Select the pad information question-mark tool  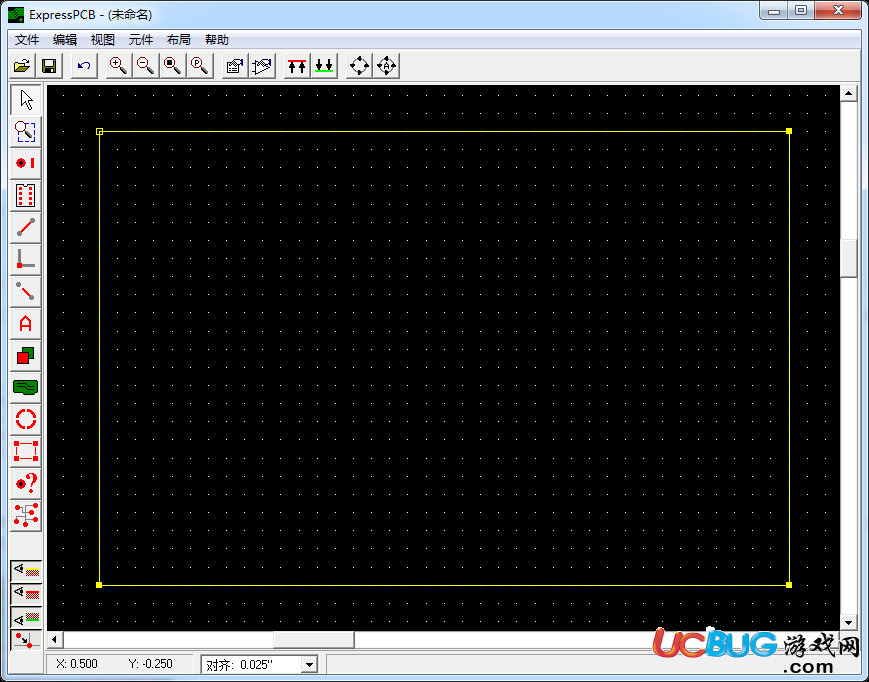click(25, 484)
